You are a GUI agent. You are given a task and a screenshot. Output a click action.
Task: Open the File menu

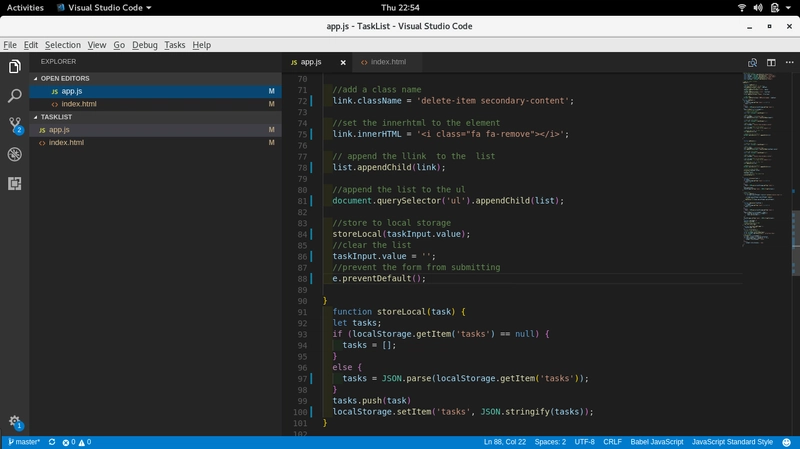[x=10, y=45]
